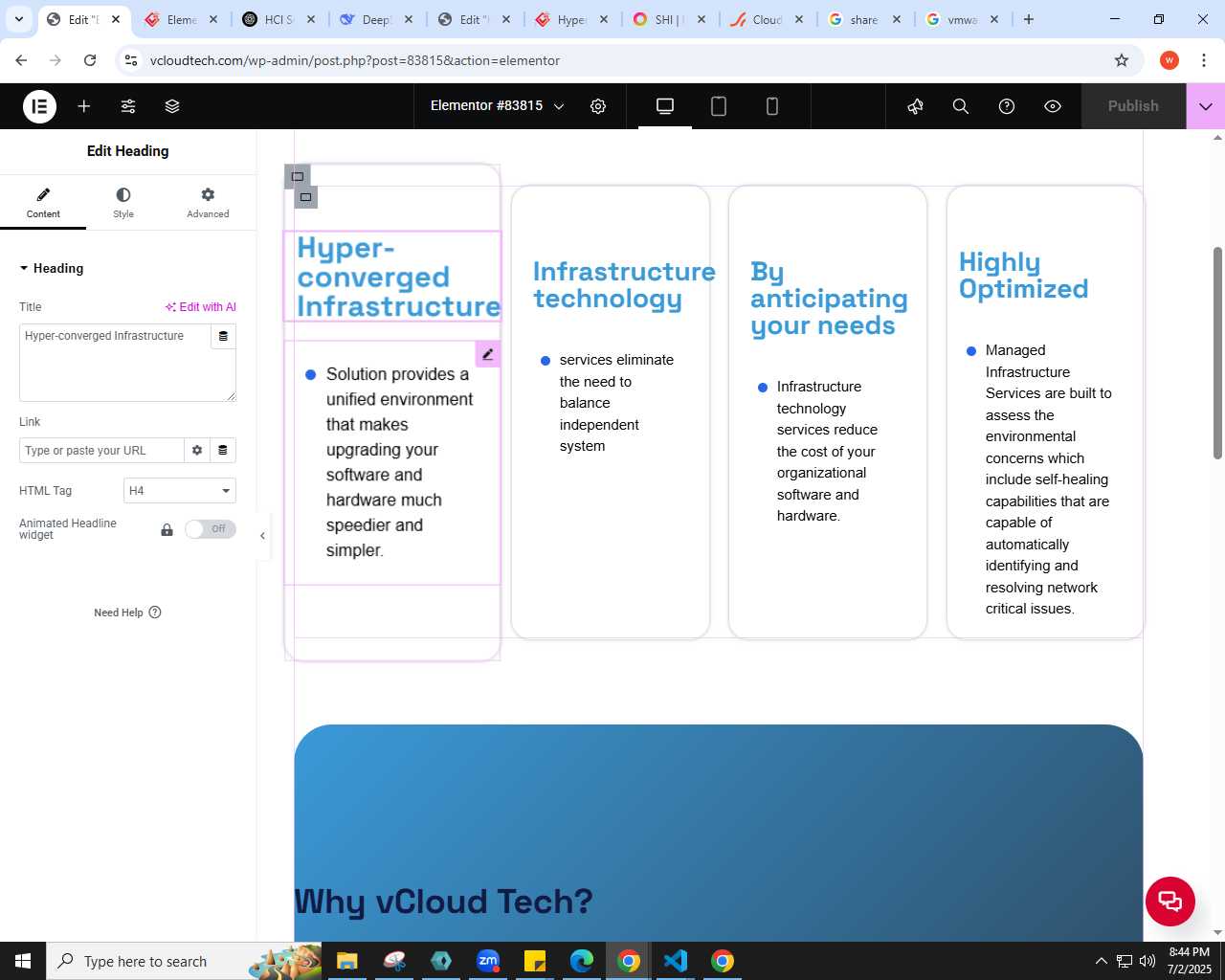Select the By anticipating your needs heading
Viewport: 1225px width, 980px height.
829,299
